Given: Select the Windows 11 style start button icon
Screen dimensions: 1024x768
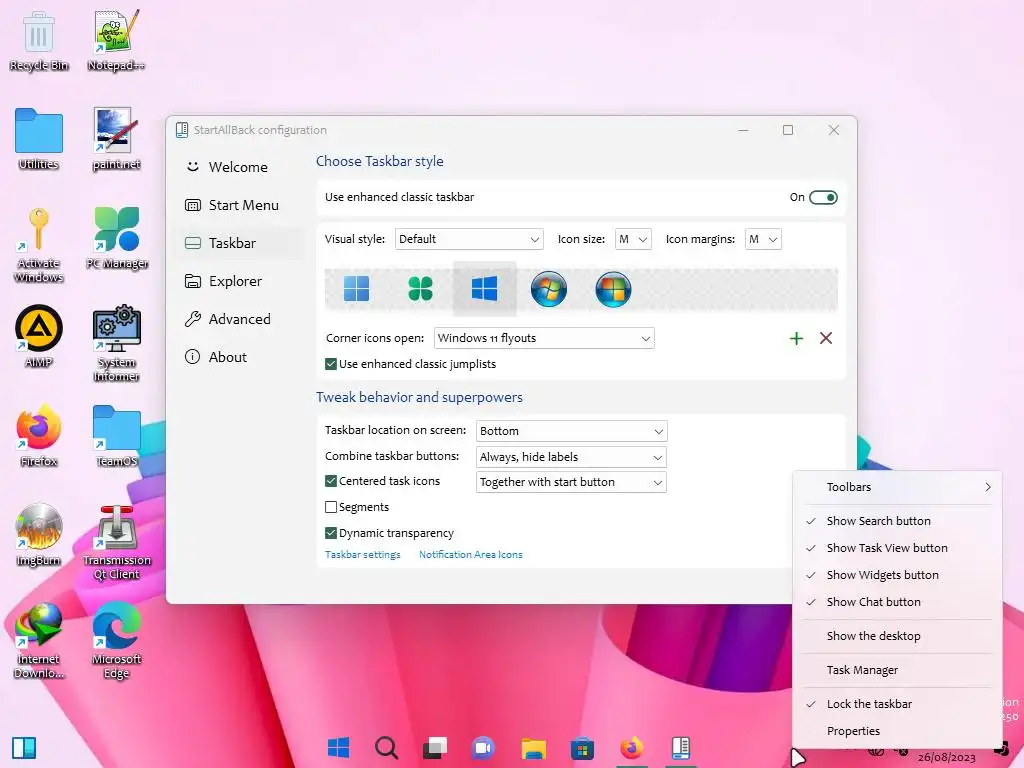Looking at the screenshot, I should coord(357,289).
